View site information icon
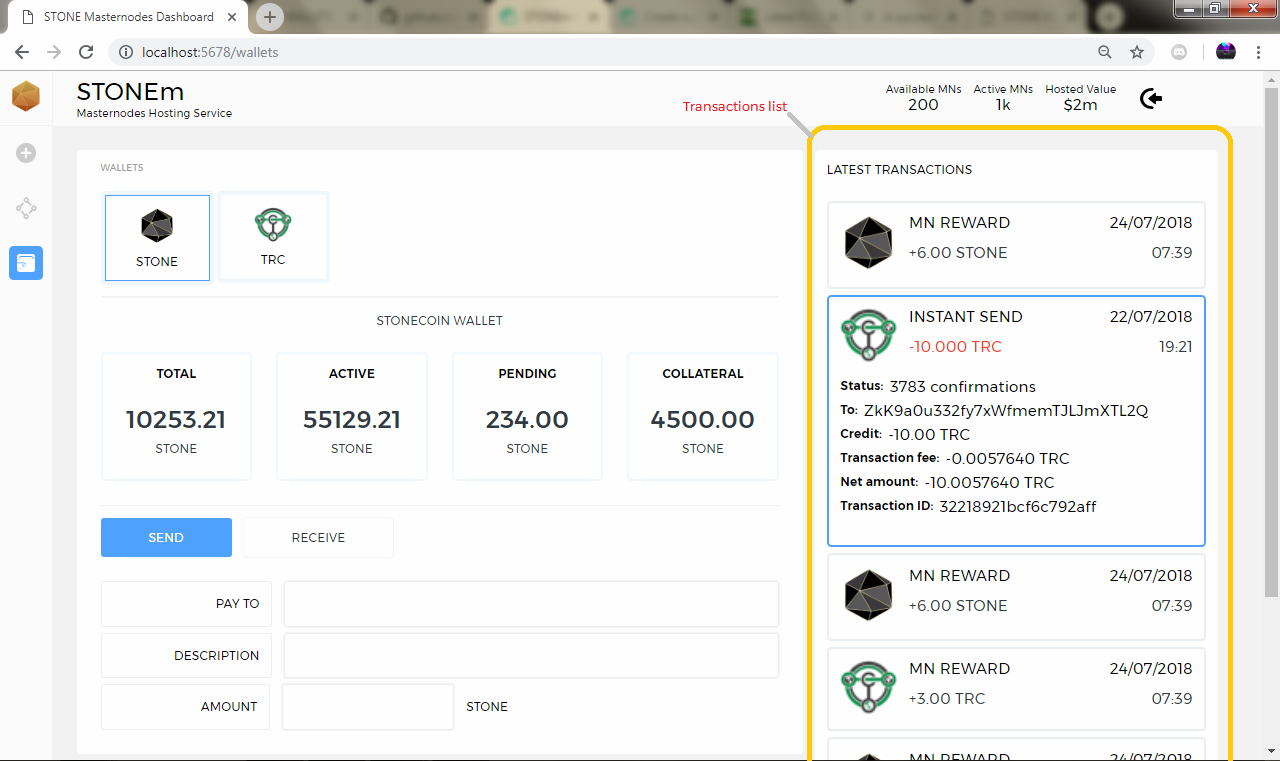The width and height of the screenshot is (1280, 761). pyautogui.click(x=125, y=52)
